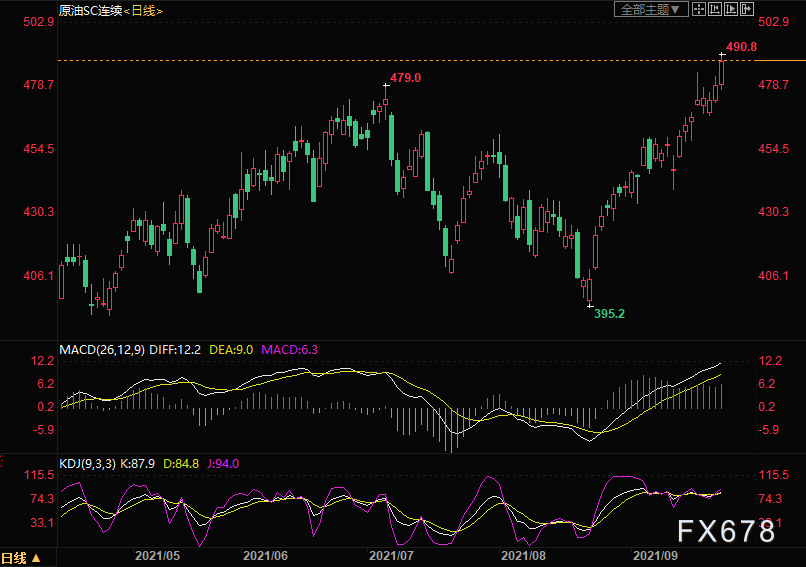
Task: Click the 2021/09 date axis label
Action: pyautogui.click(x=655, y=556)
